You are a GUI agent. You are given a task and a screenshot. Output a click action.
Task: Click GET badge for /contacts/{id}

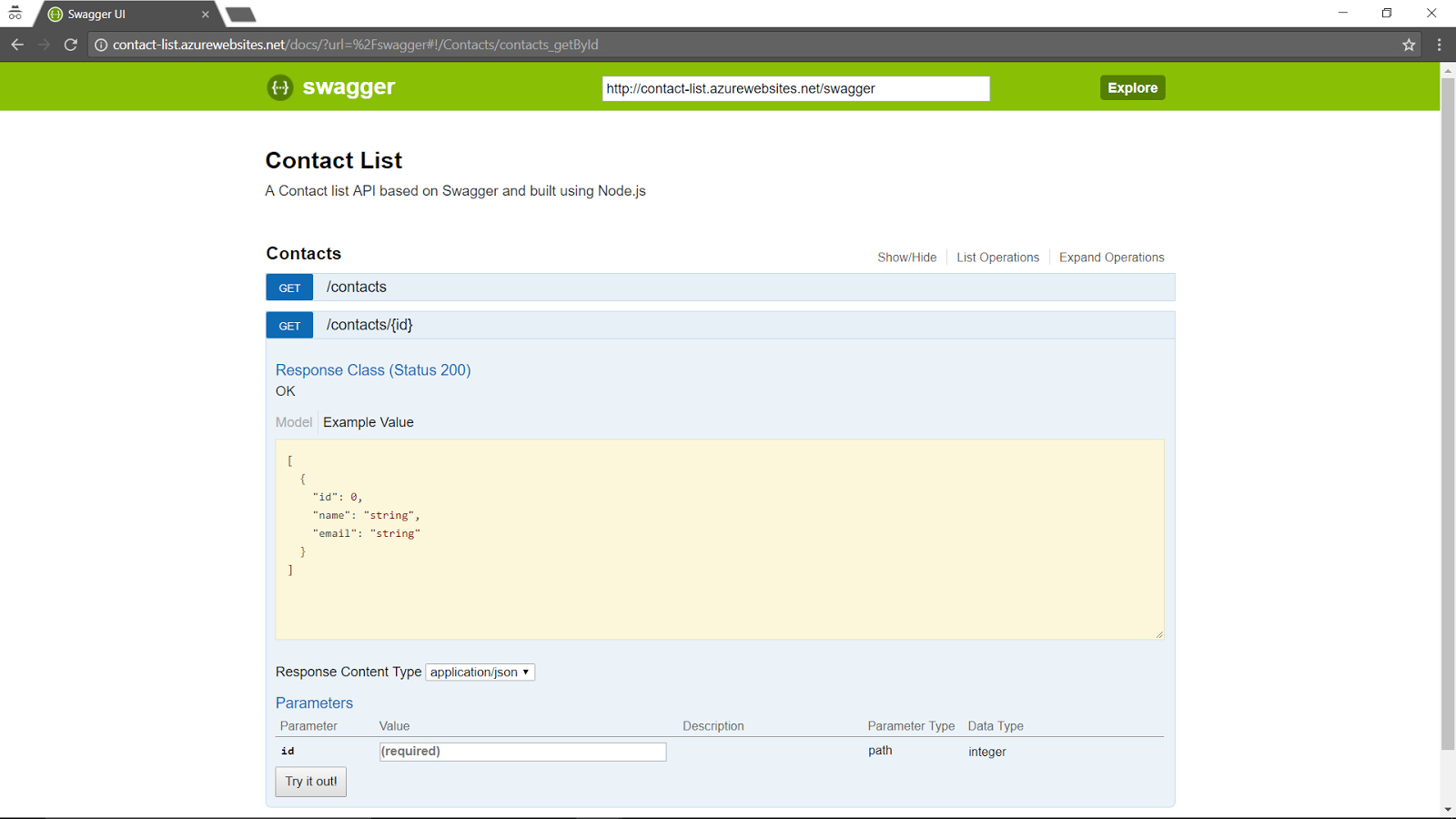click(289, 326)
